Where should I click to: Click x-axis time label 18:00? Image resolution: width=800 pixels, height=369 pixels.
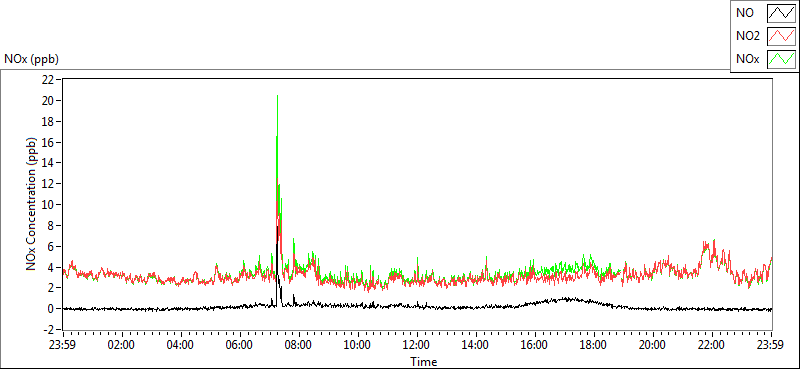coord(594,344)
